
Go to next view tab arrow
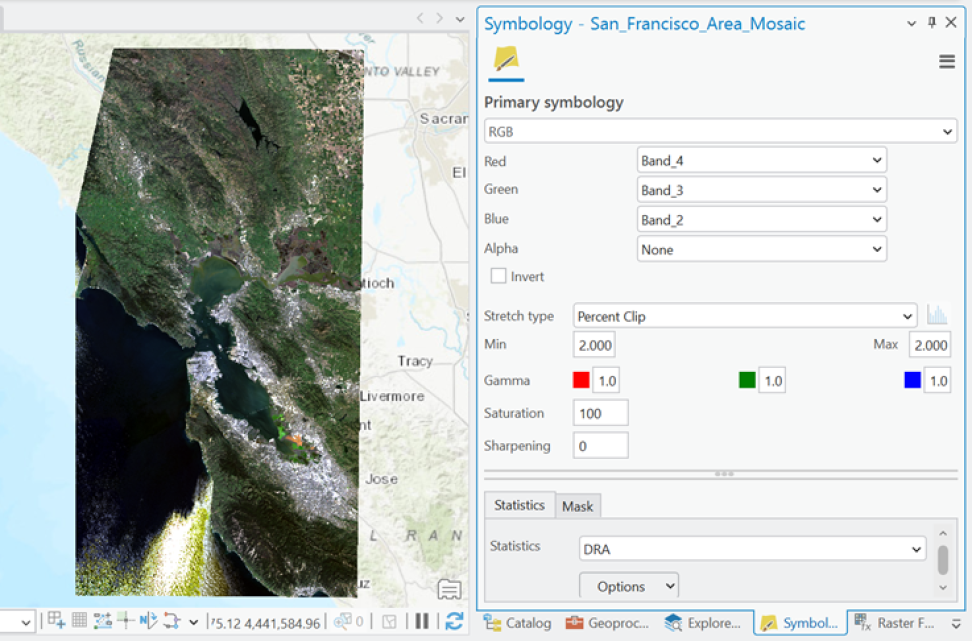tap(440, 18)
